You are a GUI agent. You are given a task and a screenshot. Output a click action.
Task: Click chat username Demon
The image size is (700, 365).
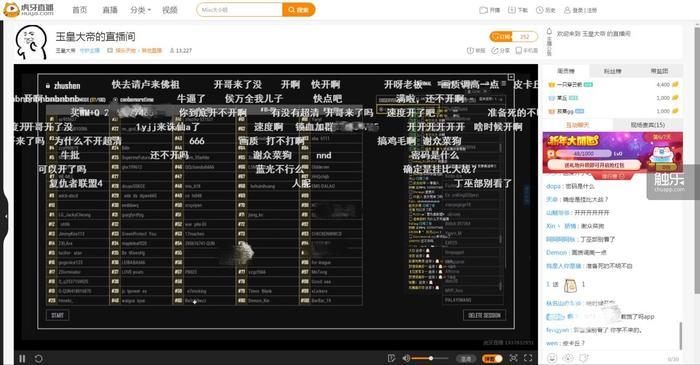point(556,253)
